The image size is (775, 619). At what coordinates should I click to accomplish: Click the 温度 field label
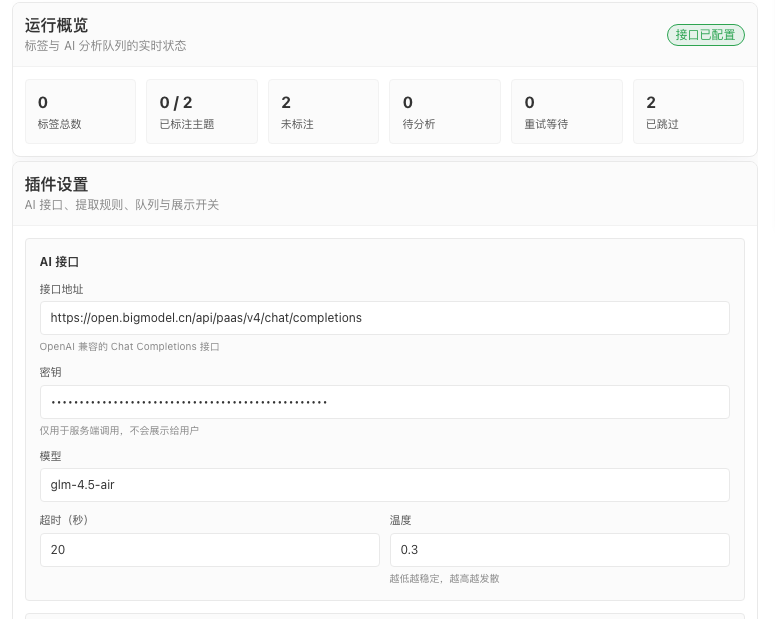pos(400,520)
